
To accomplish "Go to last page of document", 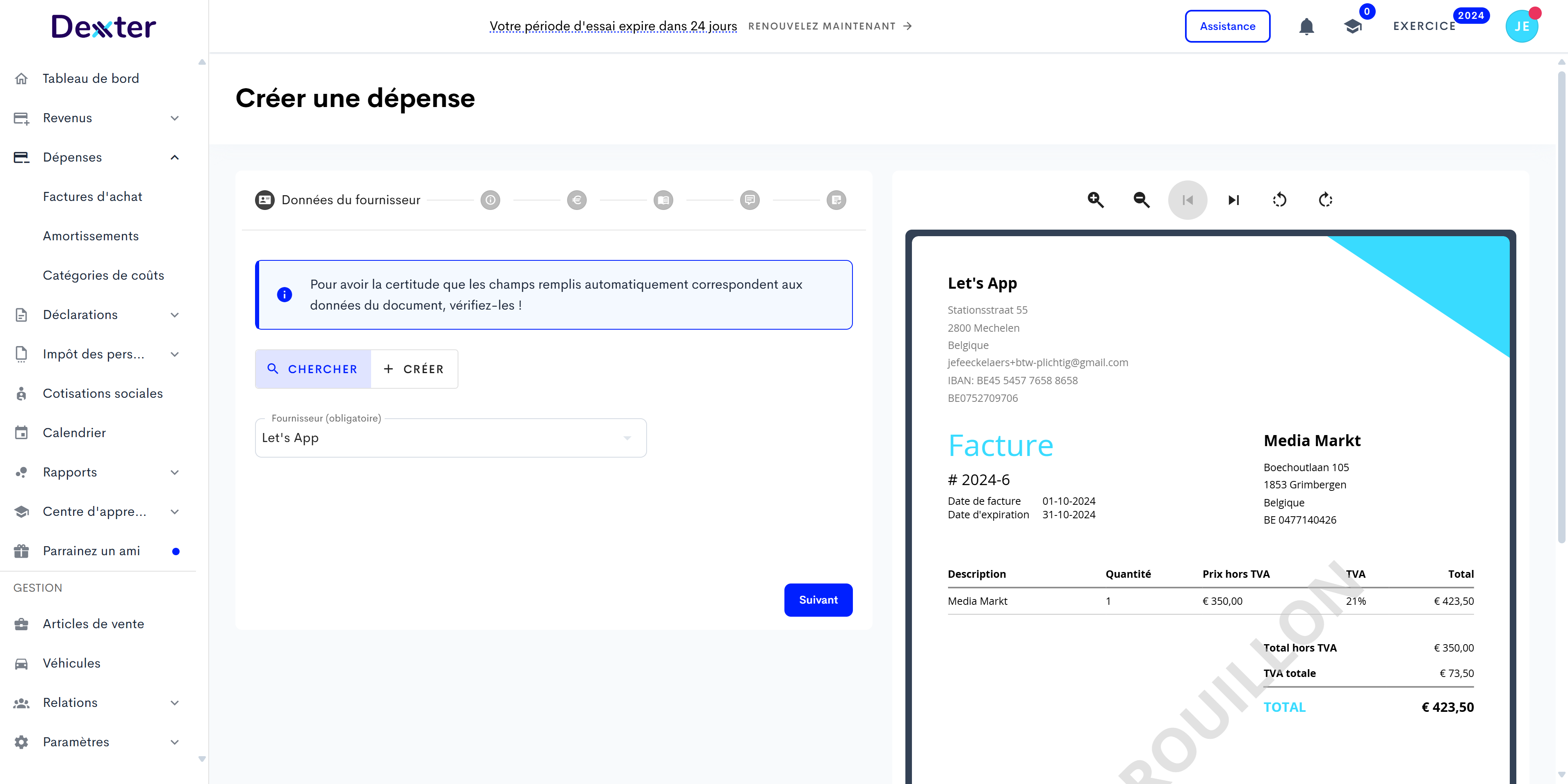I will (1234, 200).
